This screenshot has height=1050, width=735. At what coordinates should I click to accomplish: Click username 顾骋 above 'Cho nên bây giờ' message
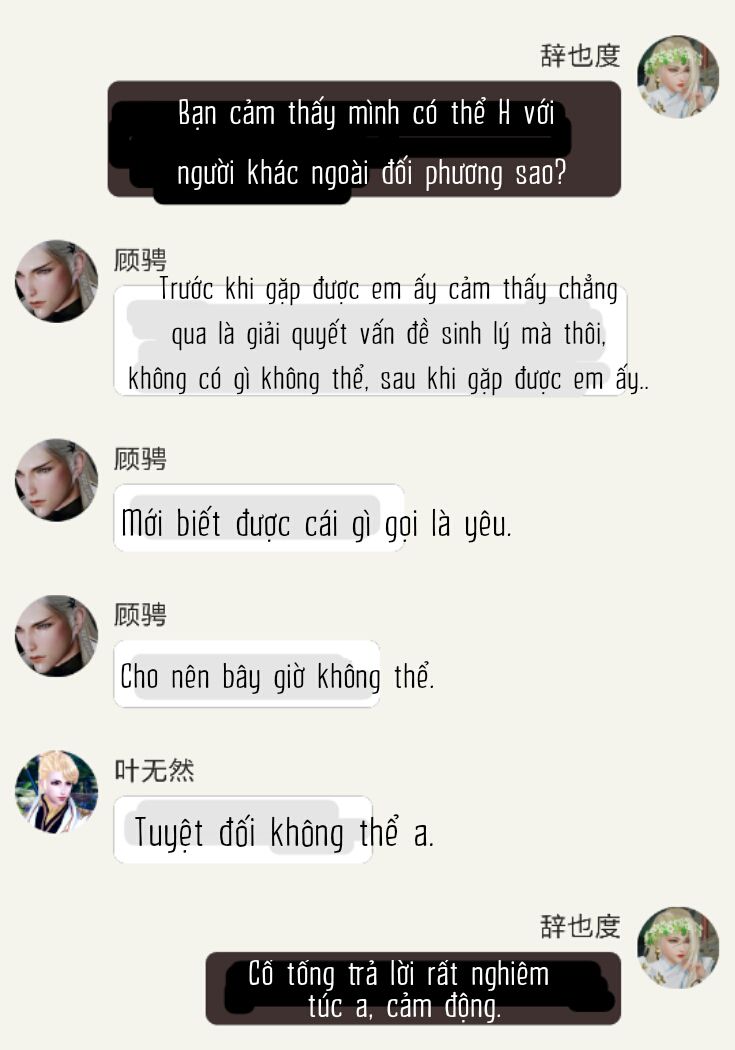point(140,615)
